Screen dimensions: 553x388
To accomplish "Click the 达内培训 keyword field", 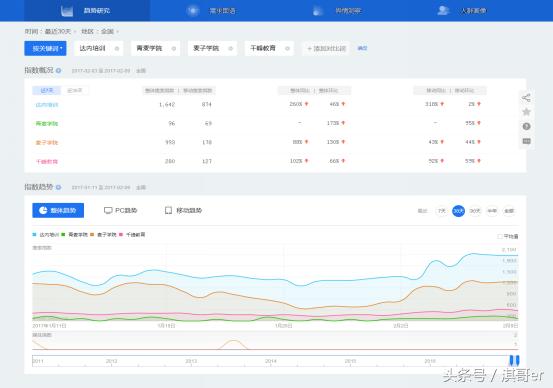I will click(x=99, y=48).
